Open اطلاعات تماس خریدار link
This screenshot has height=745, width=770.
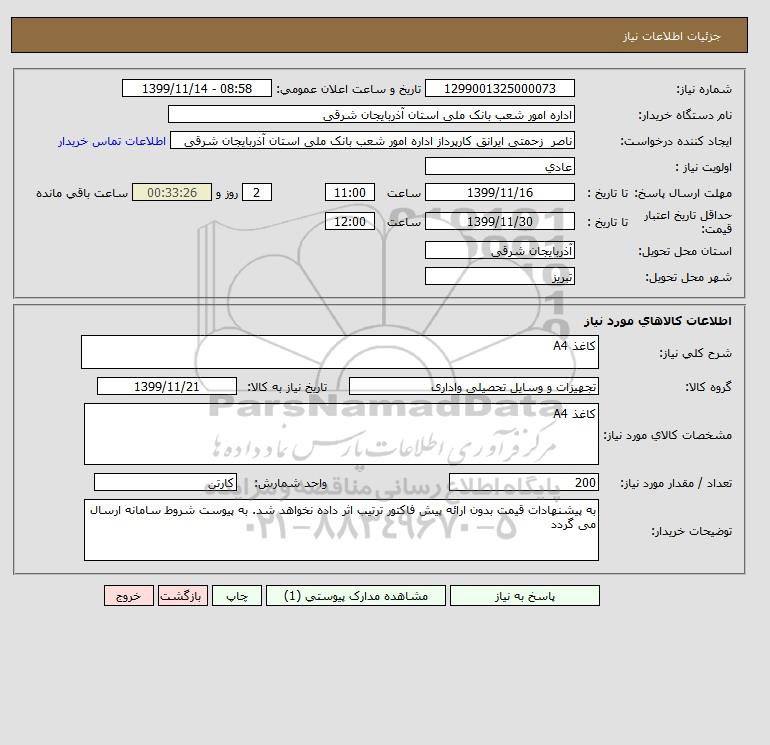[x=112, y=141]
